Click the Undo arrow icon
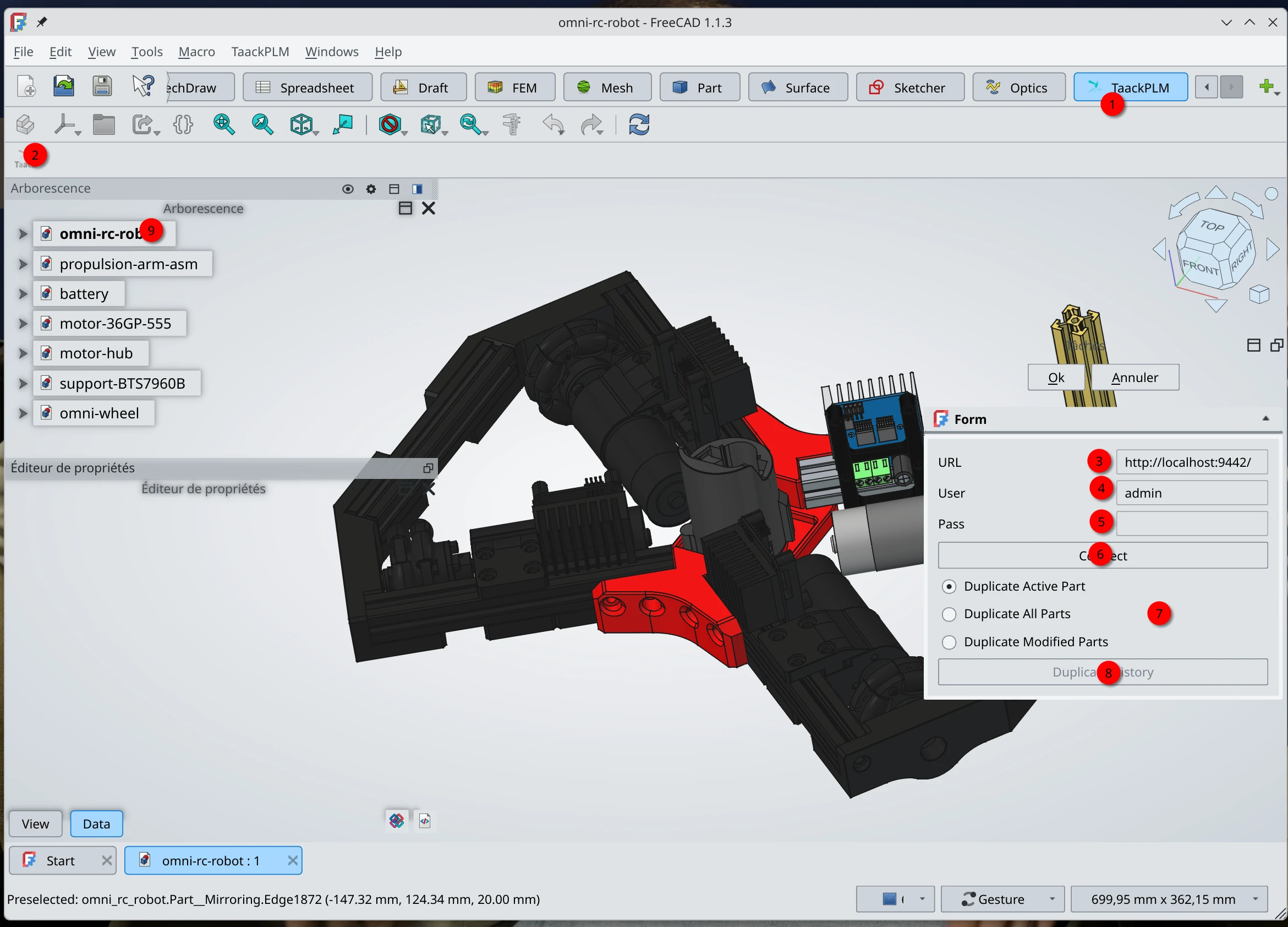 click(553, 124)
